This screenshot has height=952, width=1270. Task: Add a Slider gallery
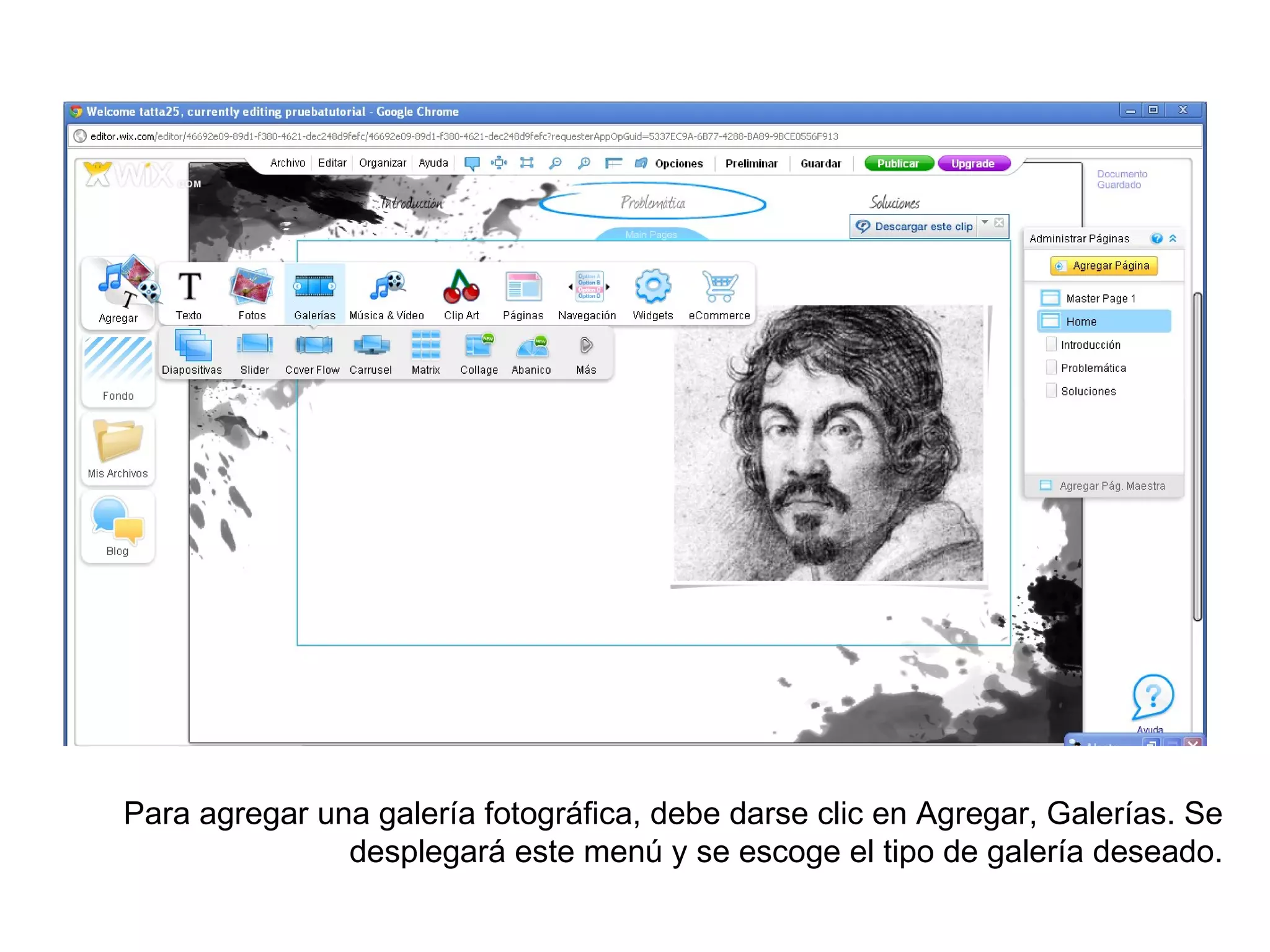click(255, 353)
